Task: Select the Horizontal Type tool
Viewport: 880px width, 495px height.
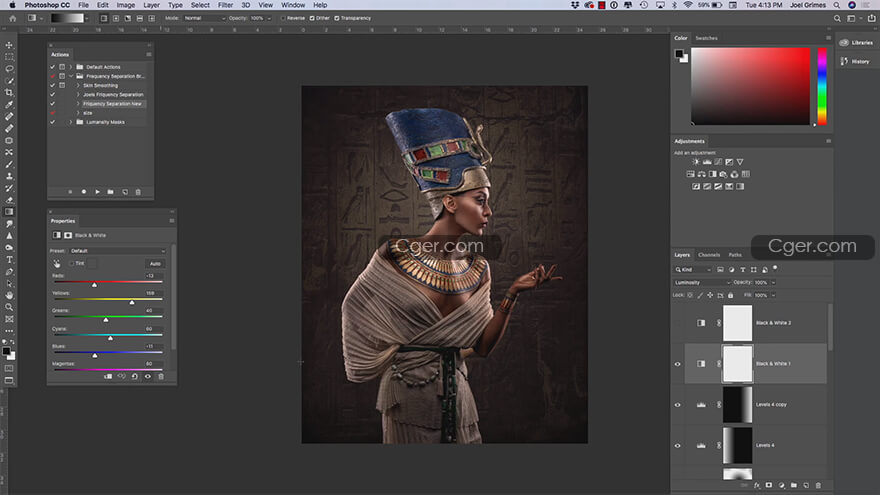Action: tap(9, 259)
